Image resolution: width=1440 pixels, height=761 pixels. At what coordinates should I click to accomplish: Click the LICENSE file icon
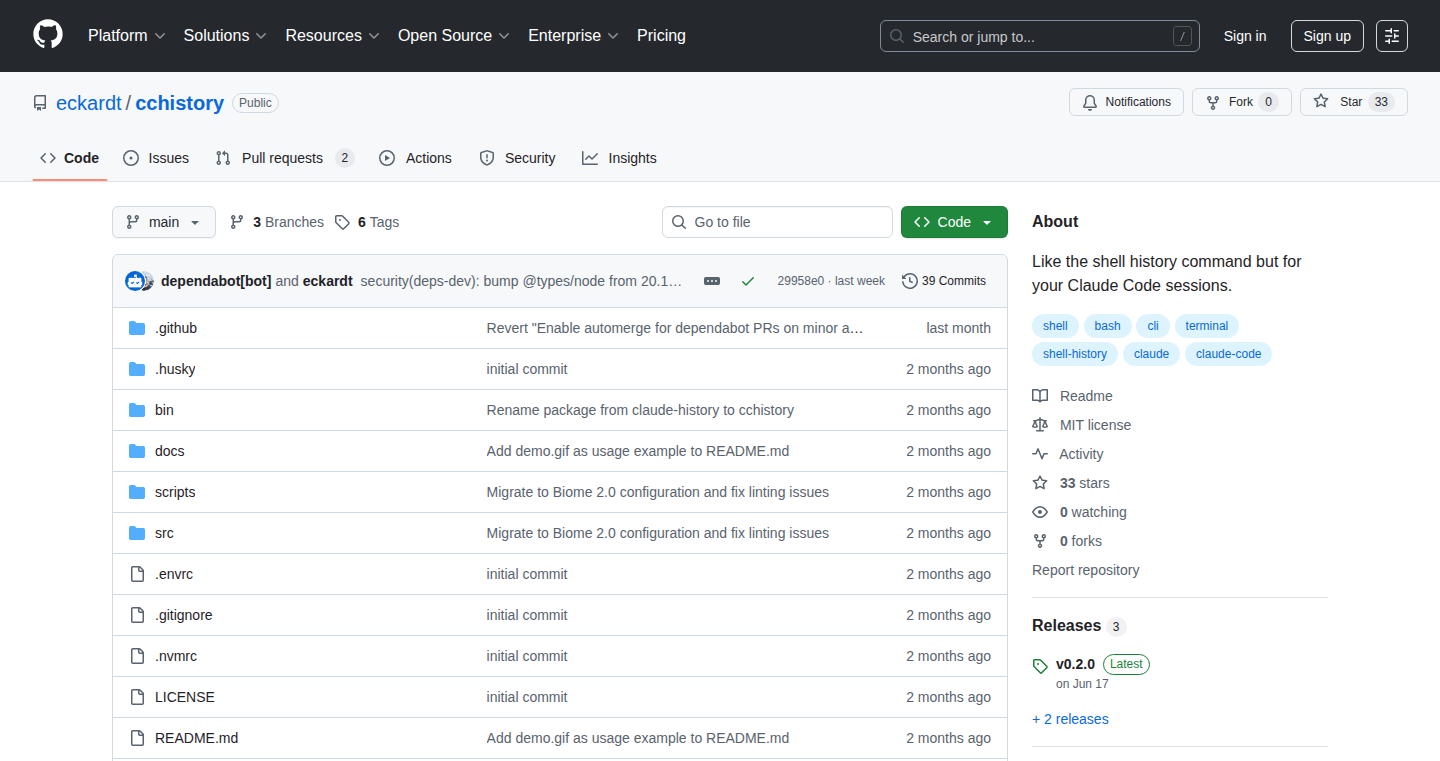[137, 697]
